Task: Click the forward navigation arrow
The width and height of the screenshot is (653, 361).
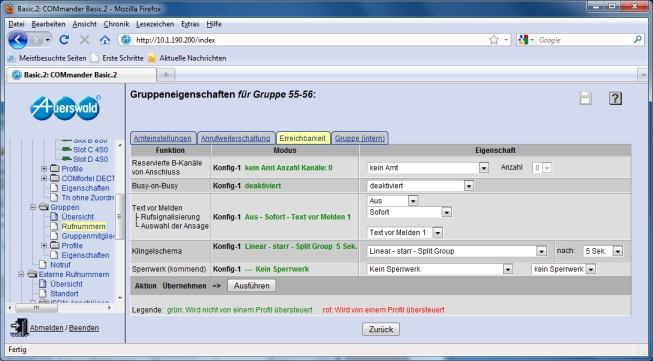Action: (x=36, y=40)
